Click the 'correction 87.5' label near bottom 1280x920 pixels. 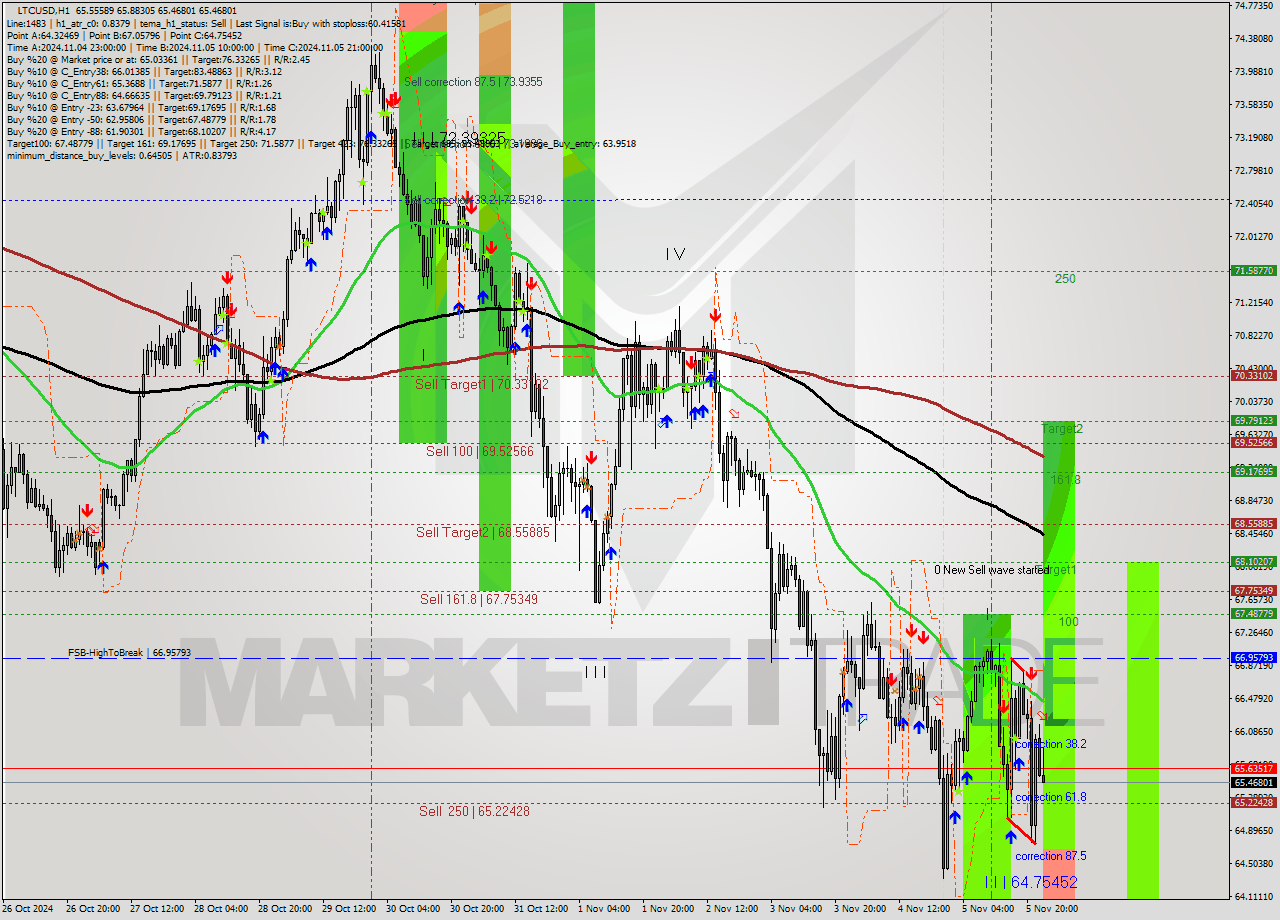[x=1050, y=857]
